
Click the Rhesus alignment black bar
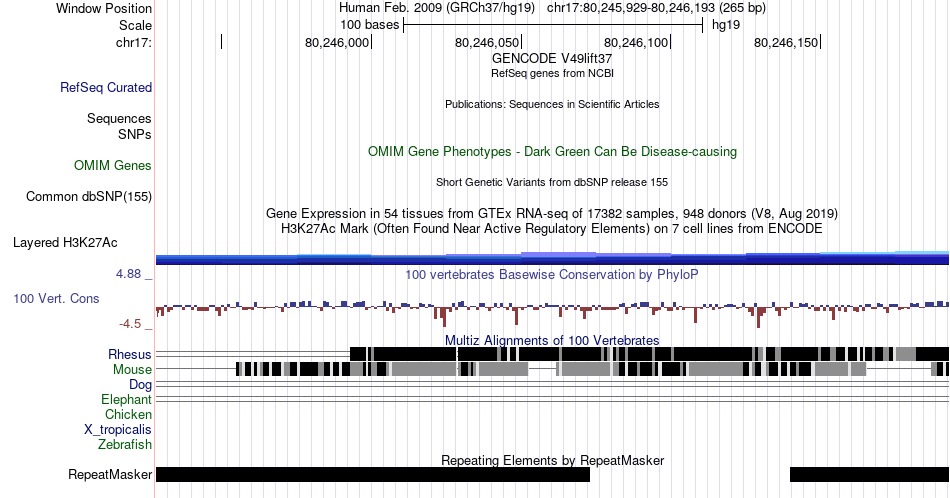(x=649, y=354)
